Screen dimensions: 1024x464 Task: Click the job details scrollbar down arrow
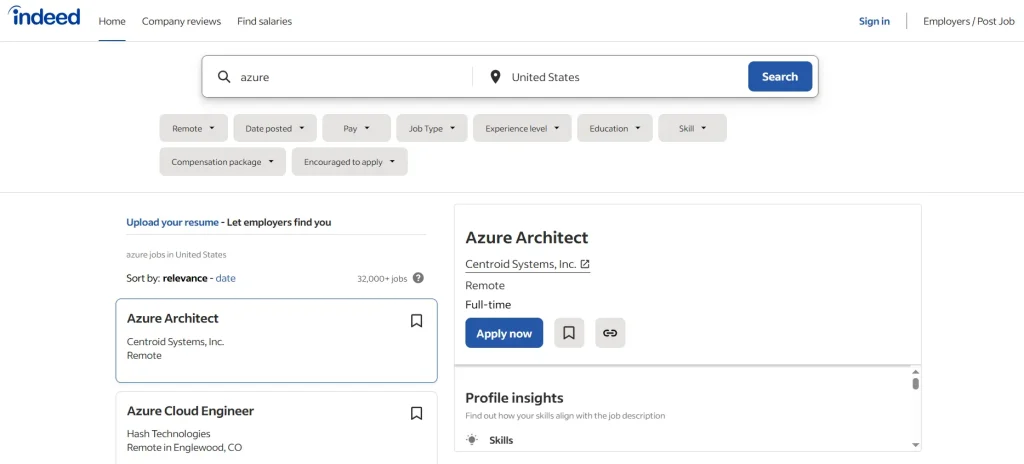coord(916,444)
